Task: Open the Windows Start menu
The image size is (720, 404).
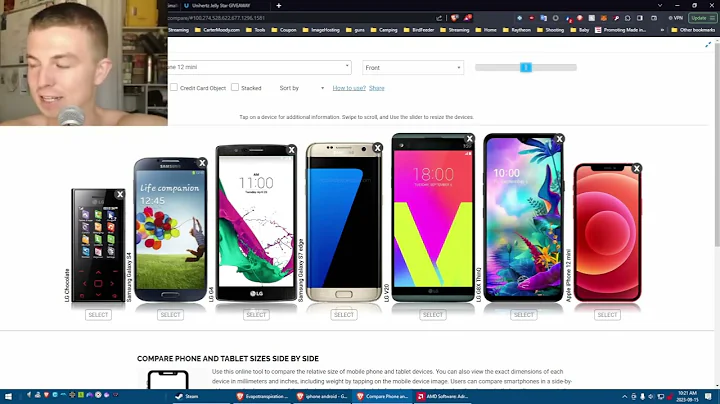Action: pos(8,396)
